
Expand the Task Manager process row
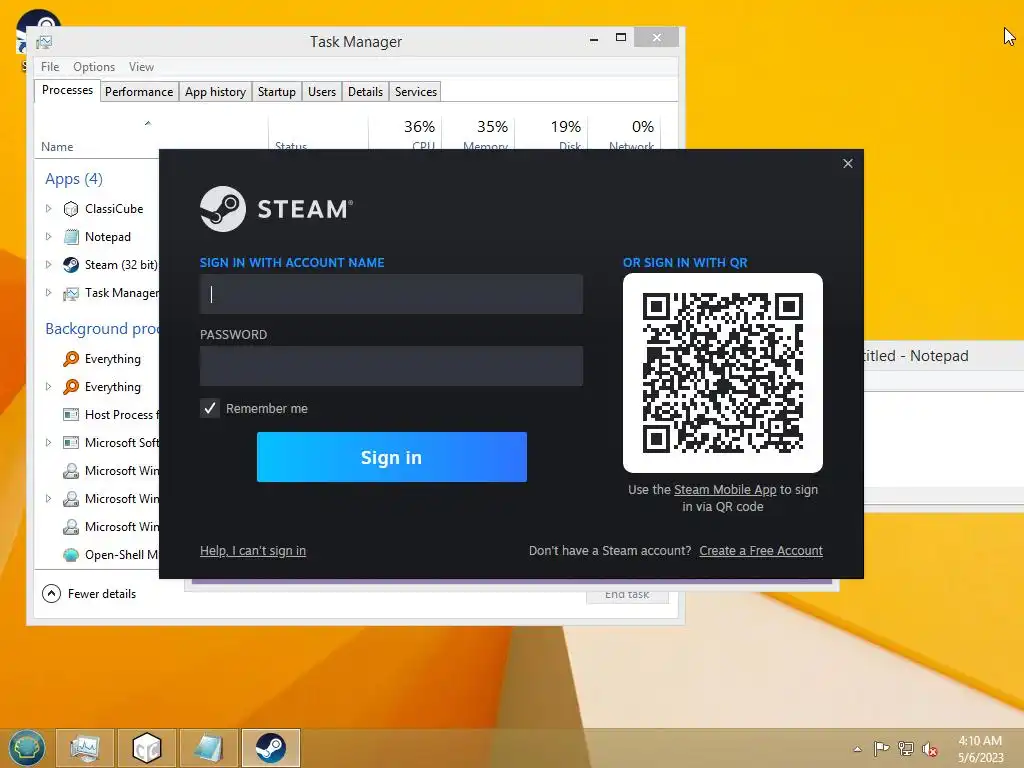(x=48, y=293)
